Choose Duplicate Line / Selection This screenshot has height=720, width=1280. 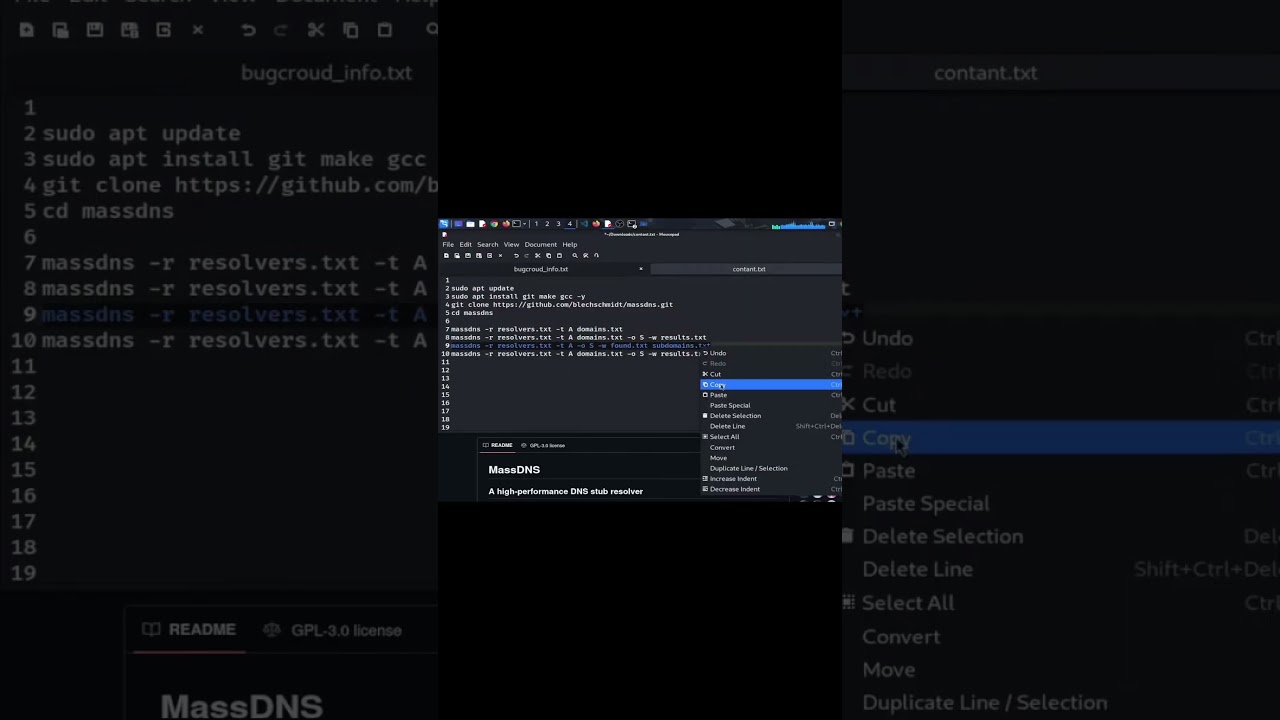tap(770, 468)
